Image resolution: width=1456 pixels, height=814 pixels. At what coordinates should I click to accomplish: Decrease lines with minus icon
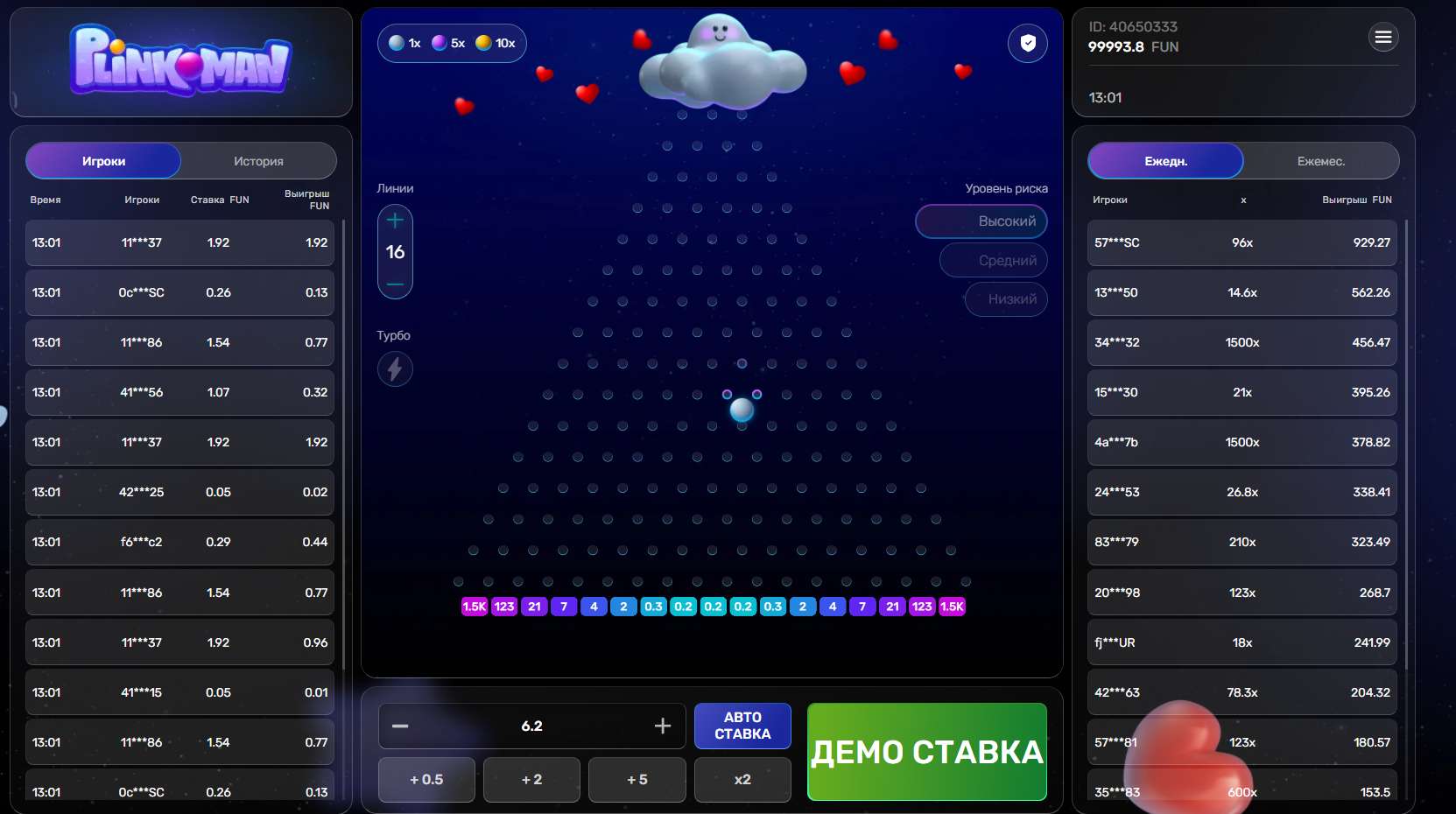395,284
